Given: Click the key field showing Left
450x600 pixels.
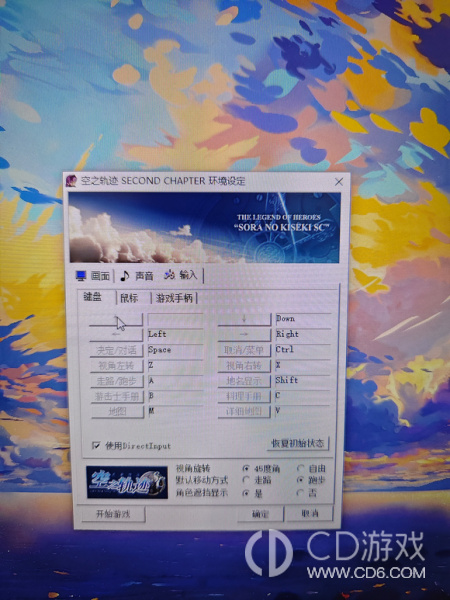Looking at the screenshot, I should (x=175, y=334).
